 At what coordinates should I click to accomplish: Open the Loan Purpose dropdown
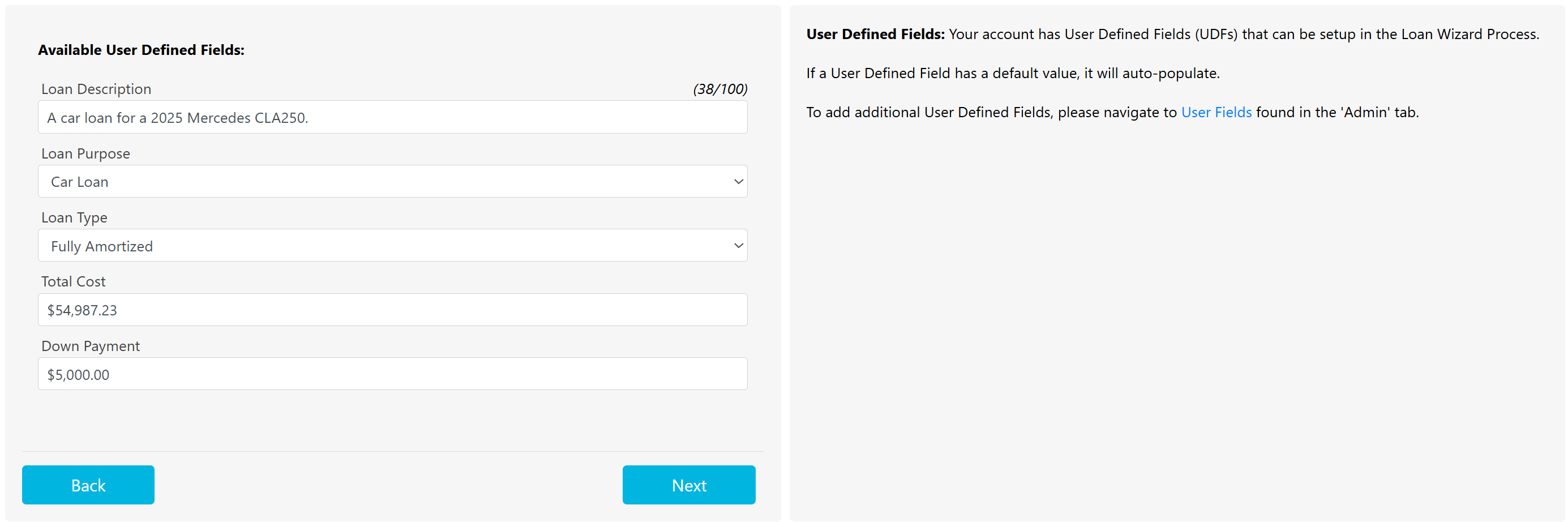(392, 182)
